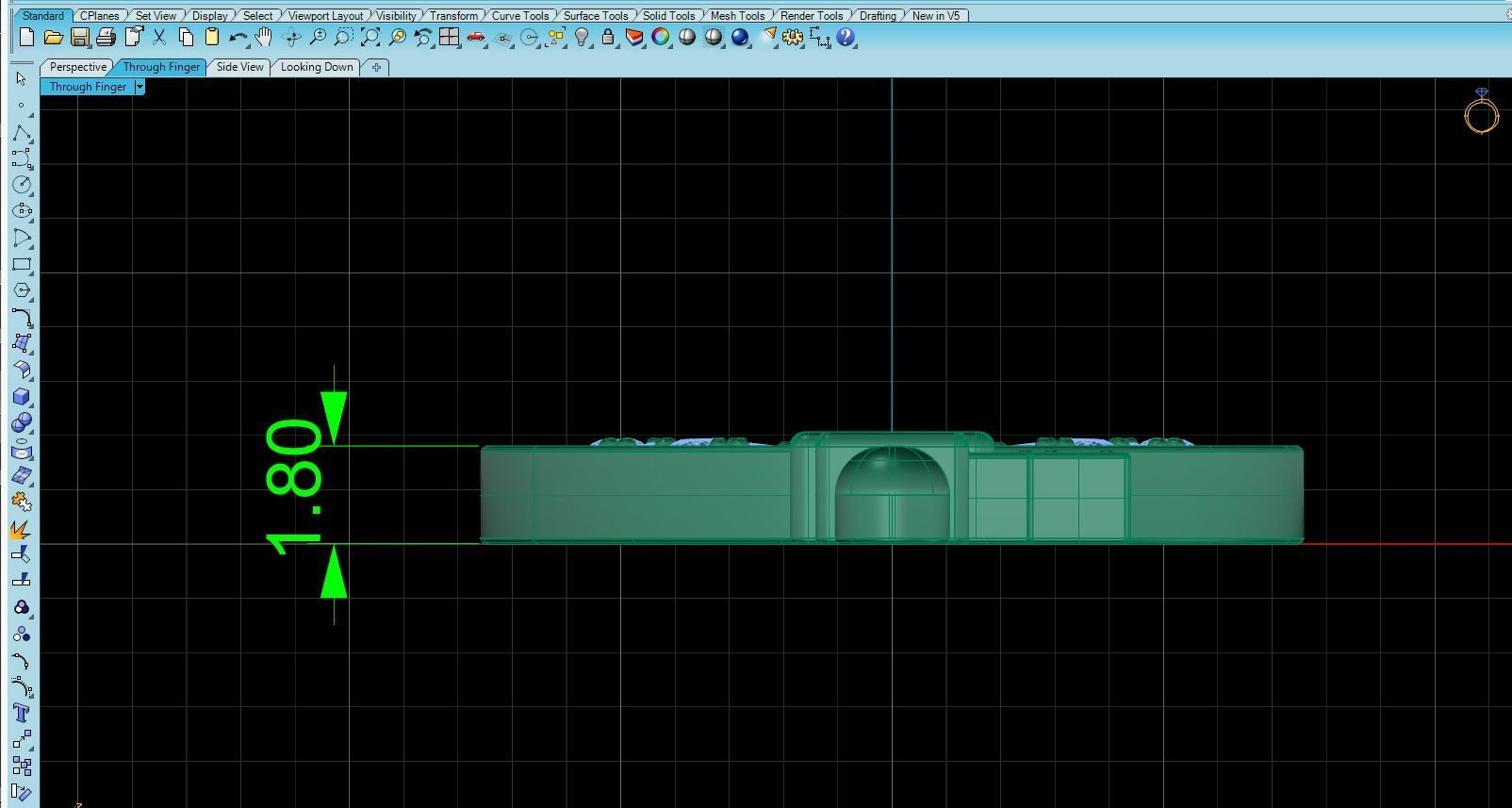Click the Print icon
Viewport: 1512px width, 808px height.
[106, 38]
